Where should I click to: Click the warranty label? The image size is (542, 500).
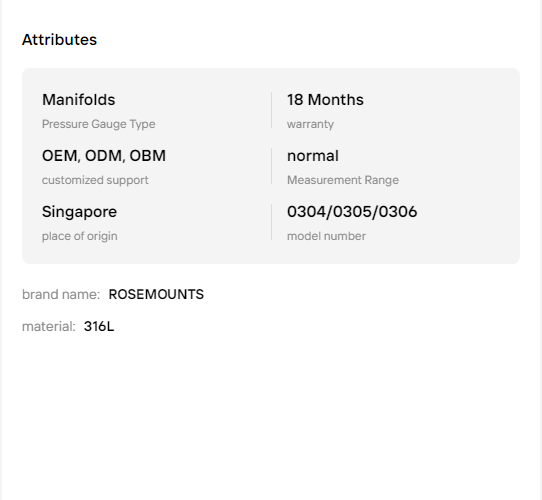pyautogui.click(x=310, y=124)
